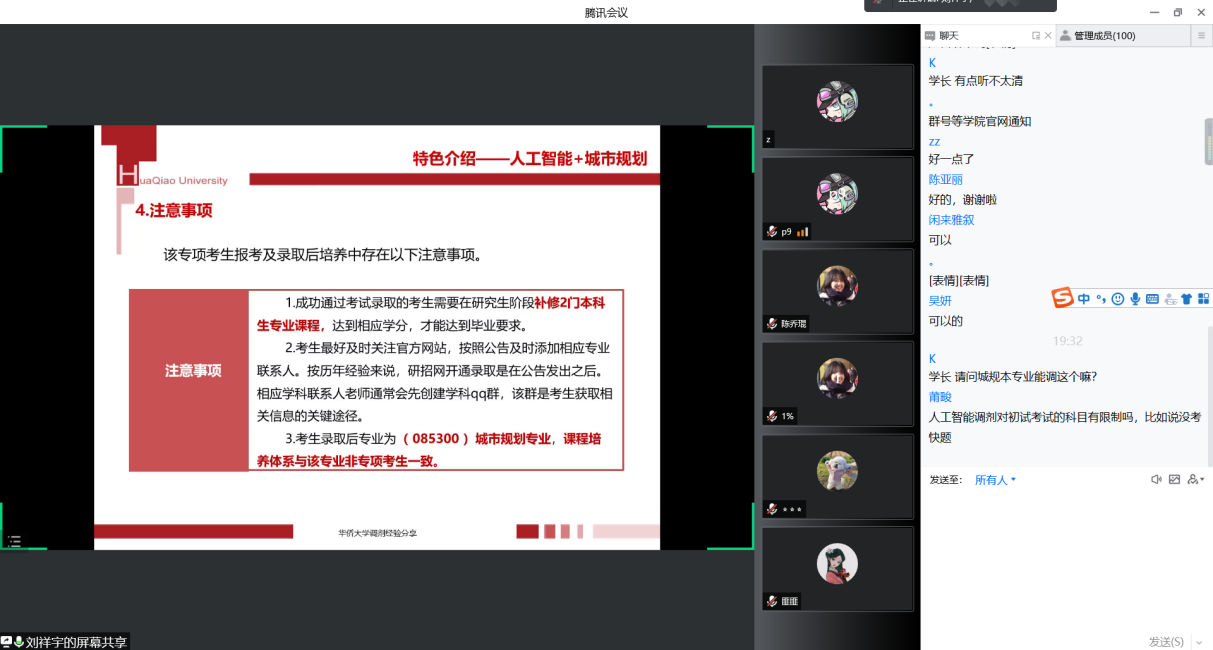Pop out the chat panel window
Image resolution: width=1213 pixels, height=650 pixels.
[x=1036, y=36]
